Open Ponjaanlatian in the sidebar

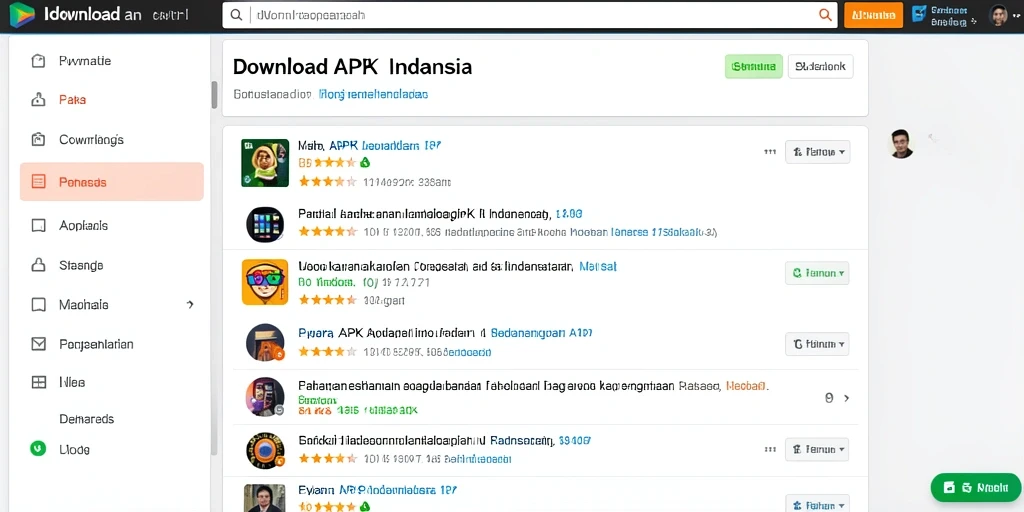click(96, 344)
